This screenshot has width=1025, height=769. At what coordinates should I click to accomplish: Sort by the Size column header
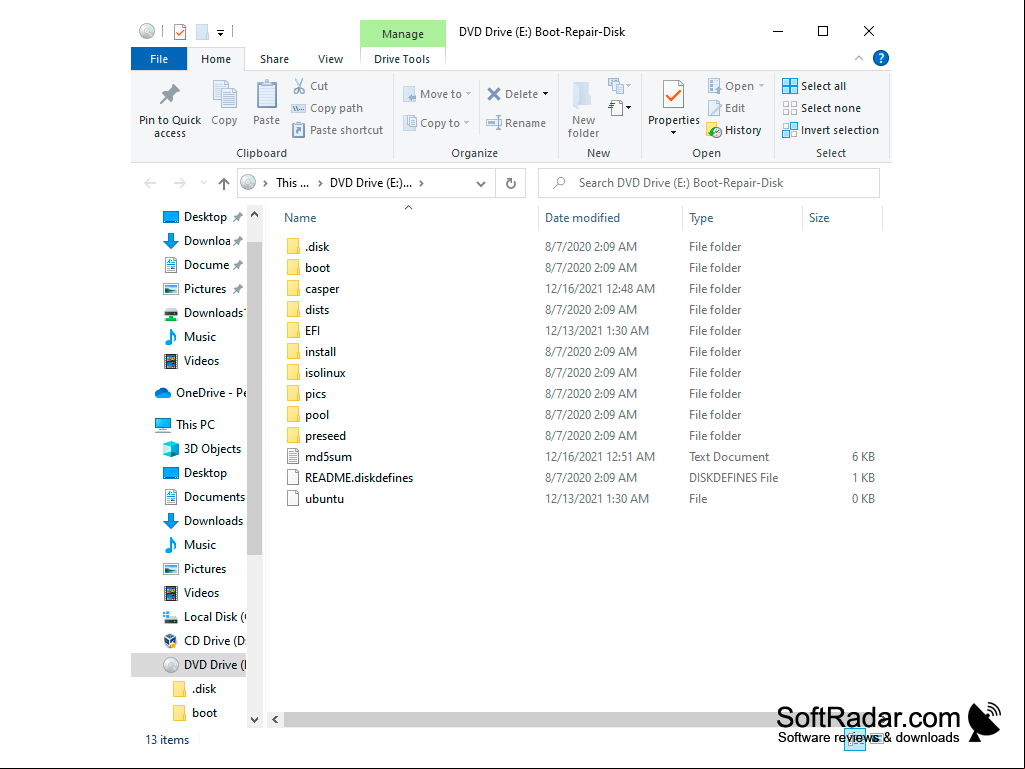point(842,218)
